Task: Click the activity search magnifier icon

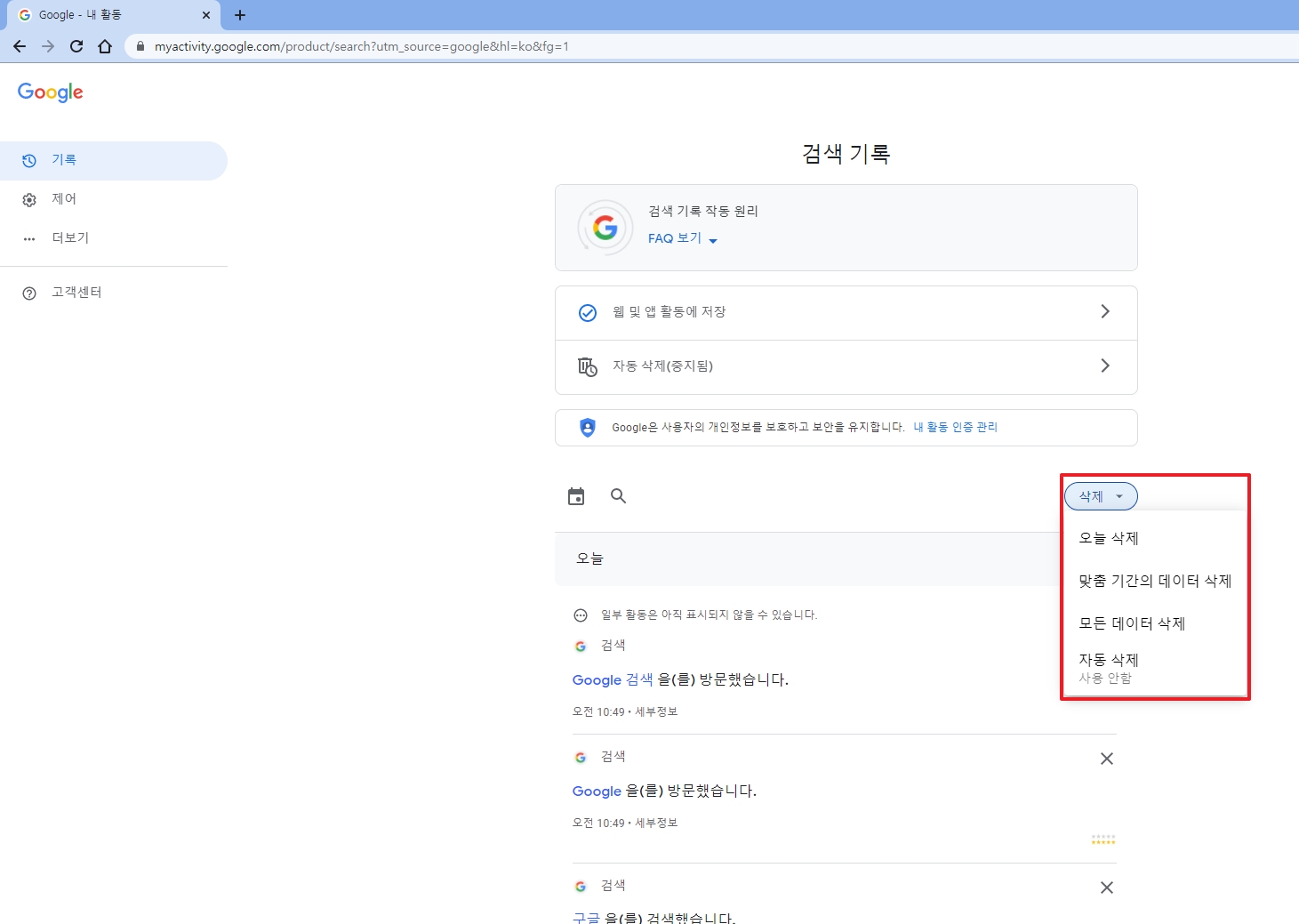Action: point(619,496)
